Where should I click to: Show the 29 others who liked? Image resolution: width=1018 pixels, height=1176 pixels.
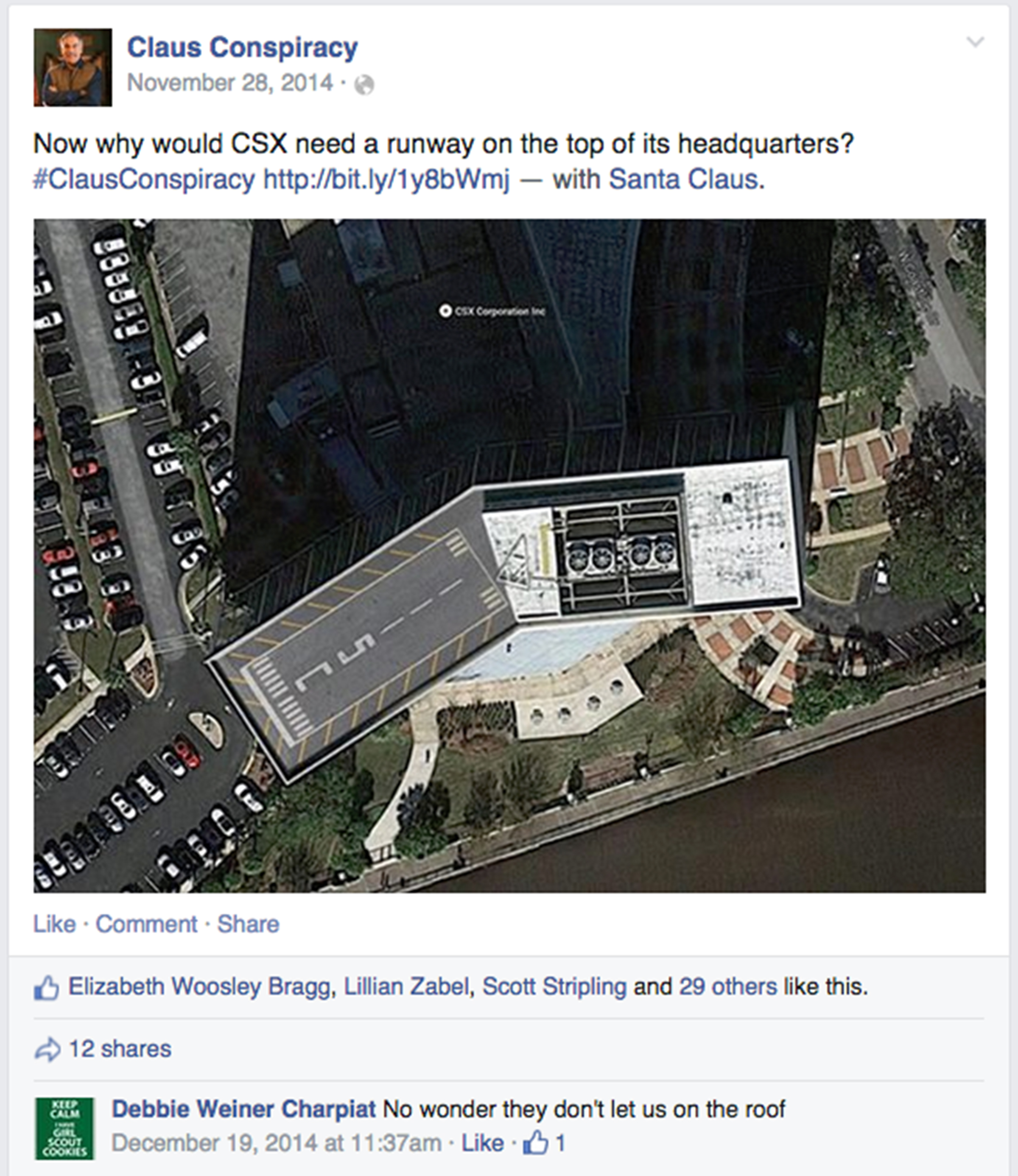[x=728, y=987]
